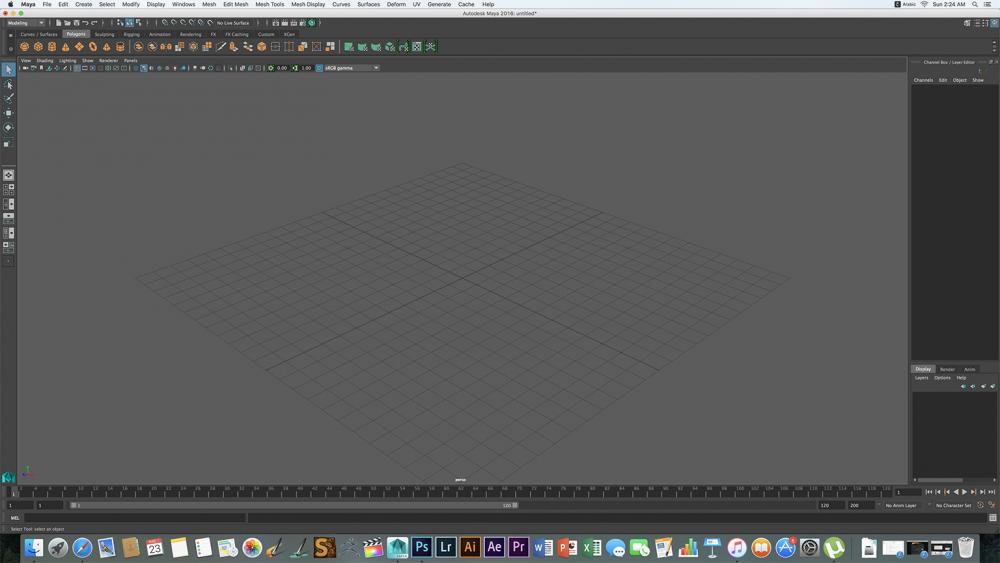1000x563 pixels.
Task: Open the panel Shading menu
Action: pyautogui.click(x=45, y=61)
